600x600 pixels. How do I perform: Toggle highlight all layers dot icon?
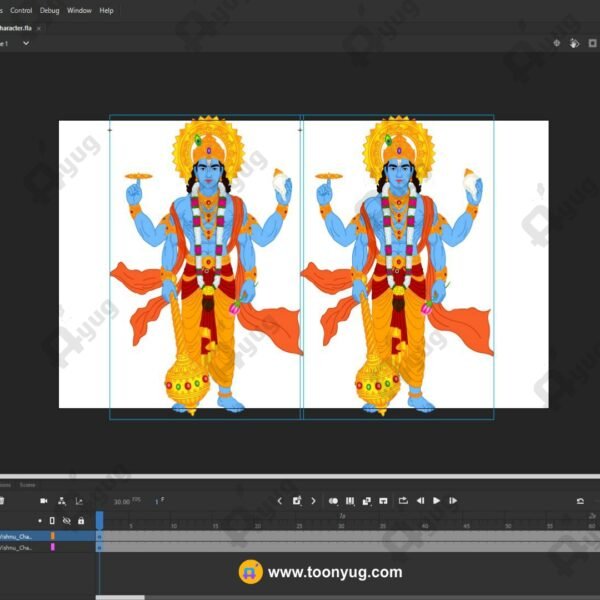click(x=40, y=521)
